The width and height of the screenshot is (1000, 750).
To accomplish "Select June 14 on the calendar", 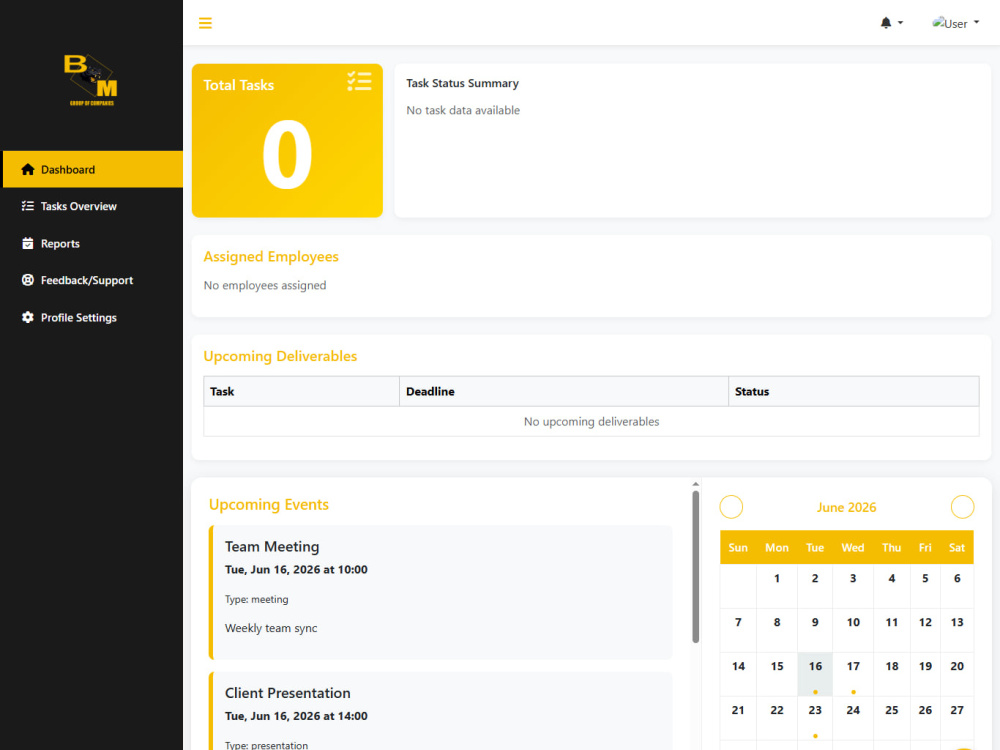I will pos(738,674).
